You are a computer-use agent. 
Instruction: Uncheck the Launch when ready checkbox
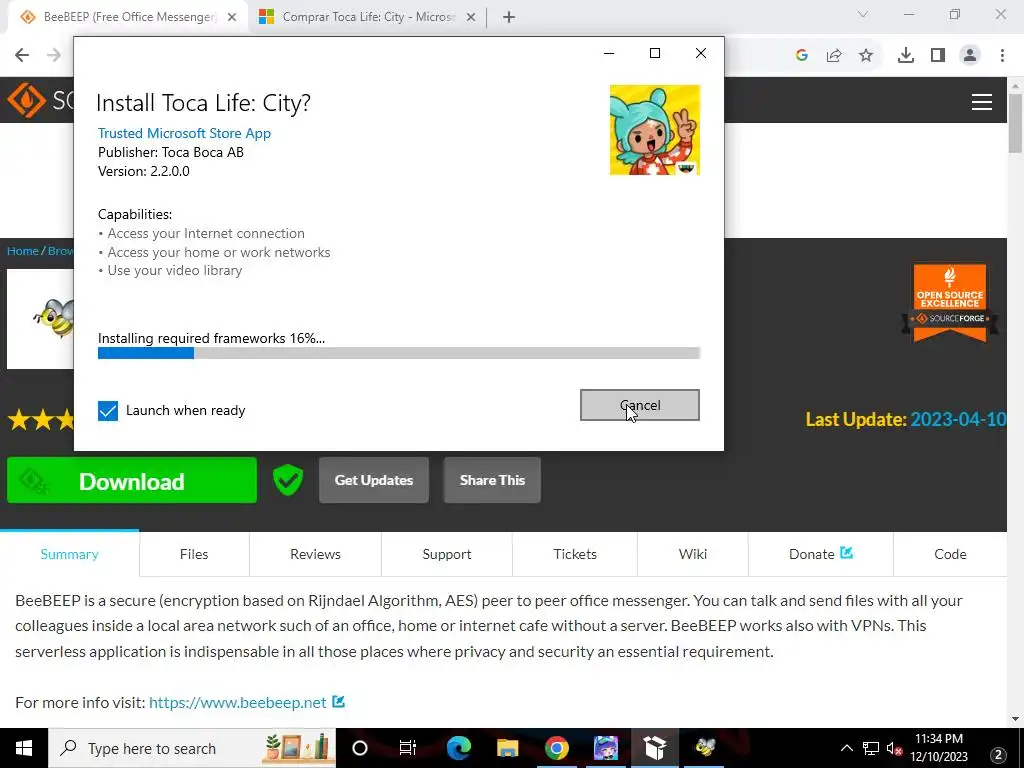[108, 411]
